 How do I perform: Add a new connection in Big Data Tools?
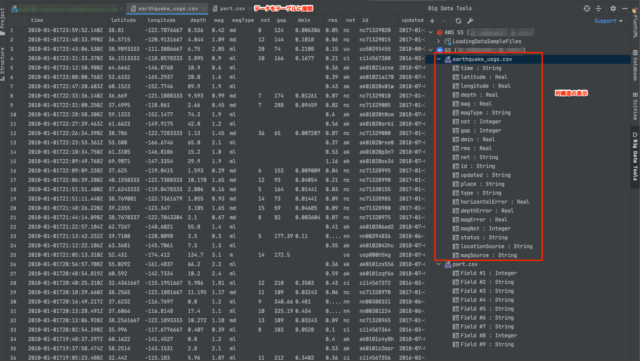pyautogui.click(x=432, y=21)
